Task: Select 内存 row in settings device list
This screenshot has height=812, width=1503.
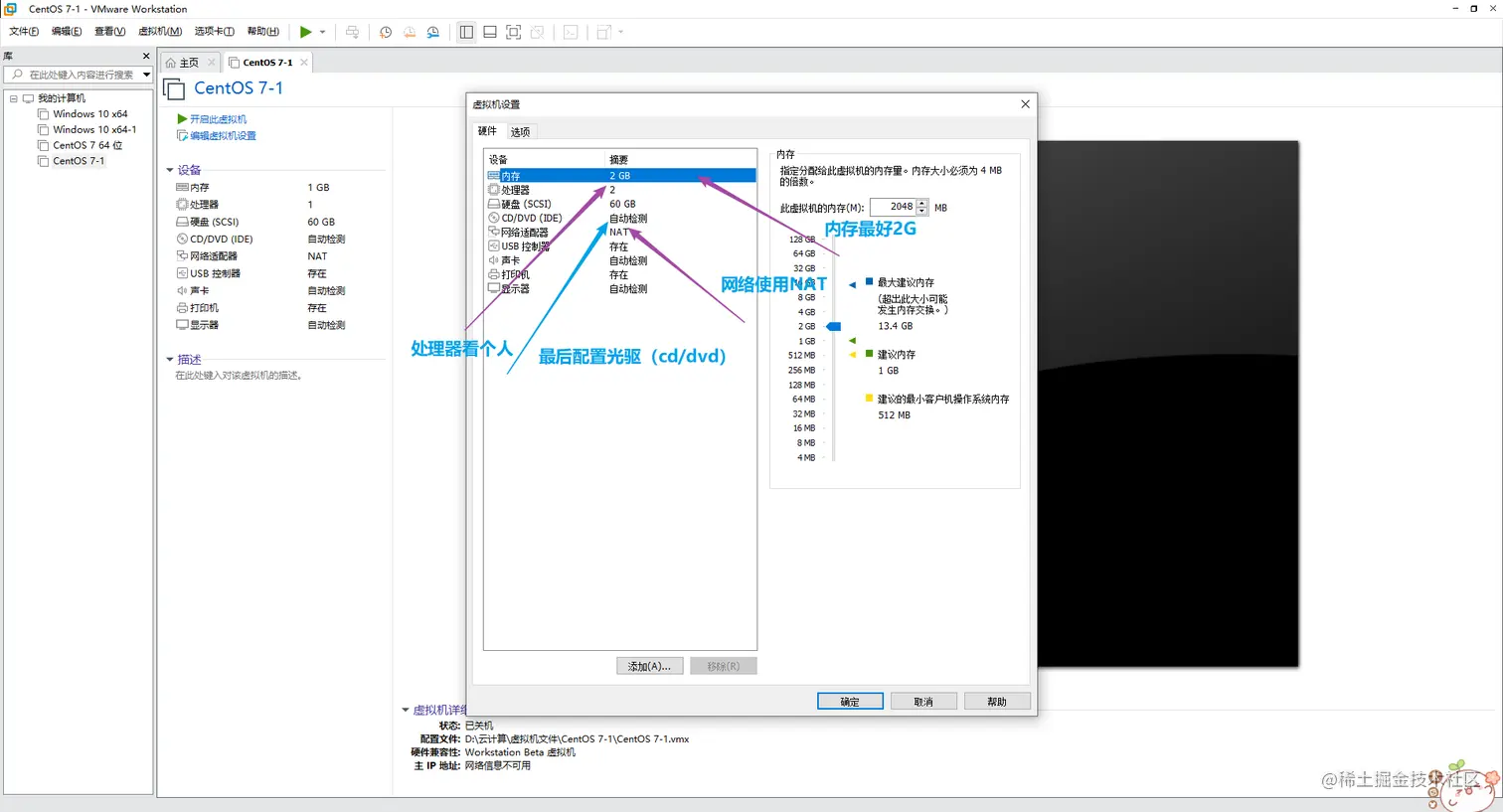Action: pyautogui.click(x=620, y=176)
